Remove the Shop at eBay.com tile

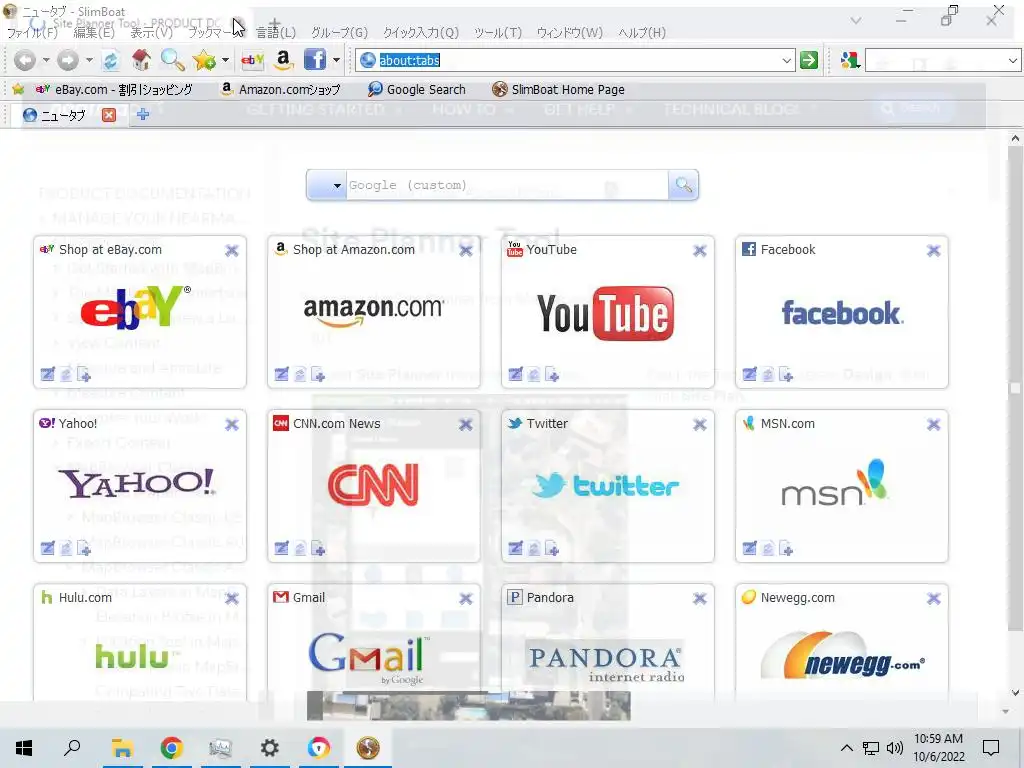click(232, 251)
